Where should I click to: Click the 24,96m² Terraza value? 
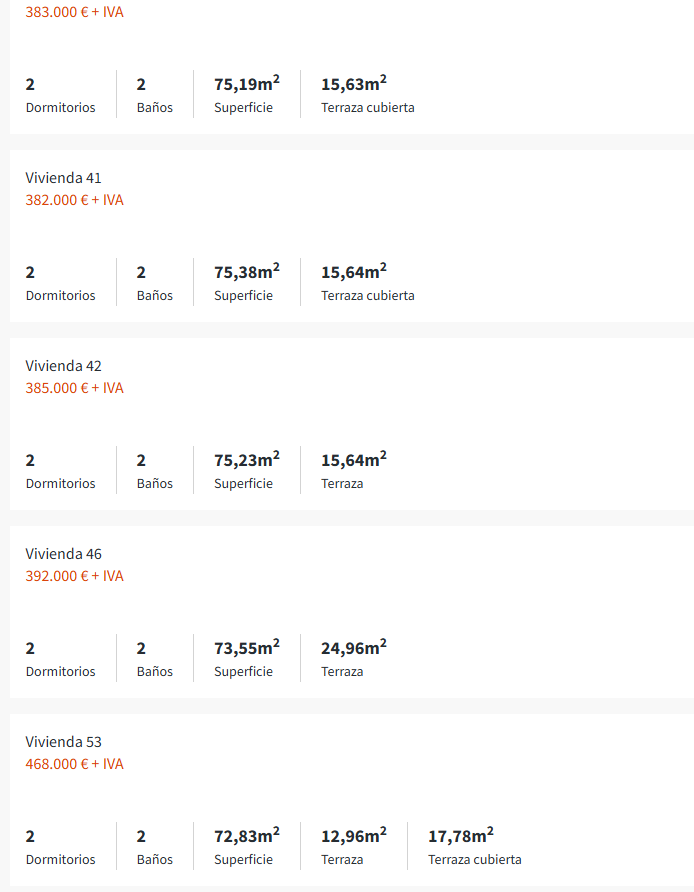(x=353, y=648)
